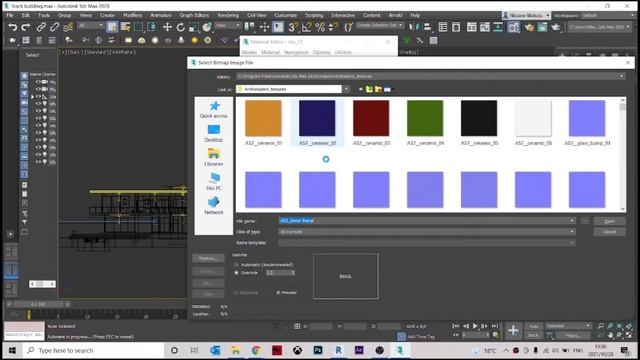Open Select by Name list tool
This screenshot has width=640, height=360.
(x=125, y=27)
